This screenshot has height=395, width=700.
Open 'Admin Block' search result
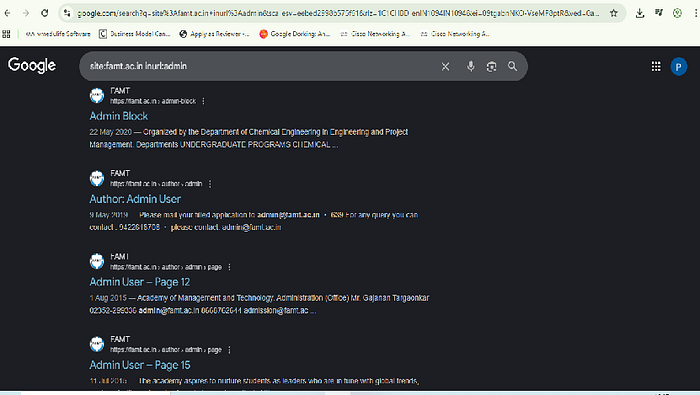click(119, 116)
